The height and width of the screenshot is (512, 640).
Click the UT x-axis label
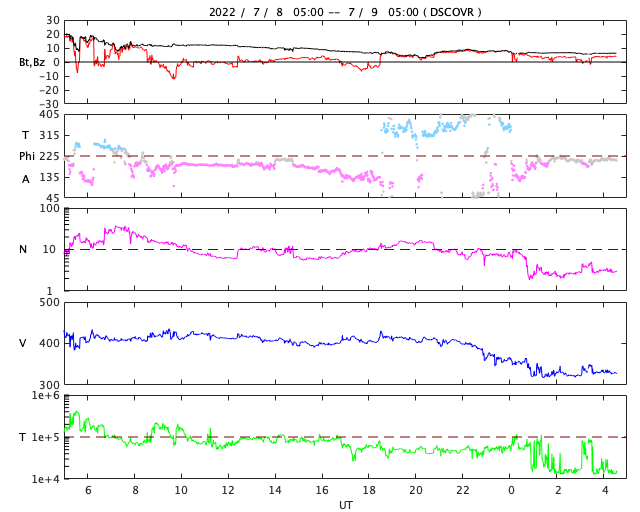345,505
